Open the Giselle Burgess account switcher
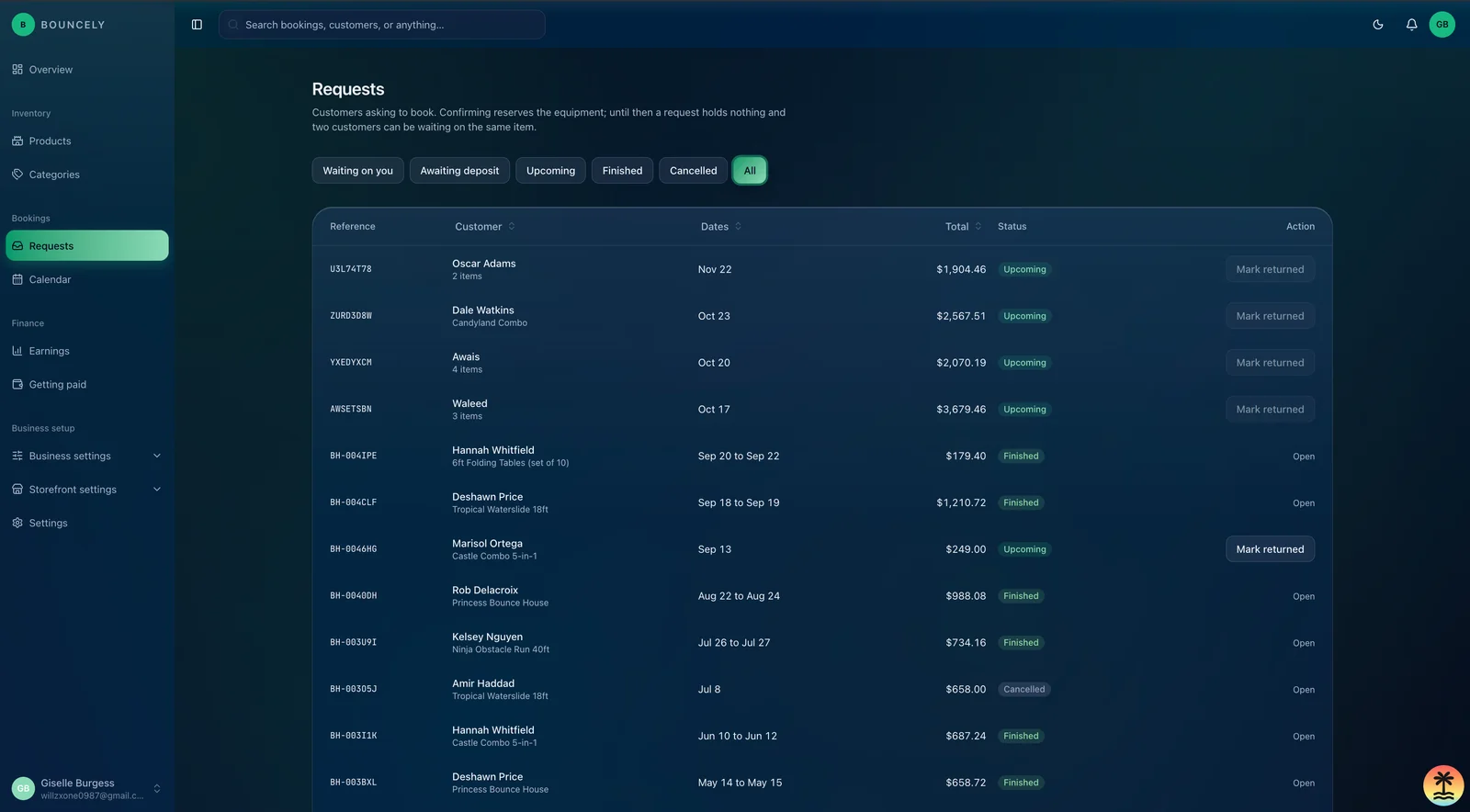 coord(87,788)
